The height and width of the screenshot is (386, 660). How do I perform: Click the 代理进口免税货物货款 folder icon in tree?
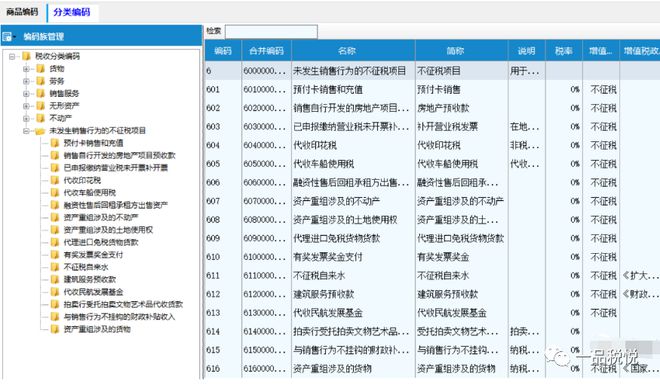55,242
